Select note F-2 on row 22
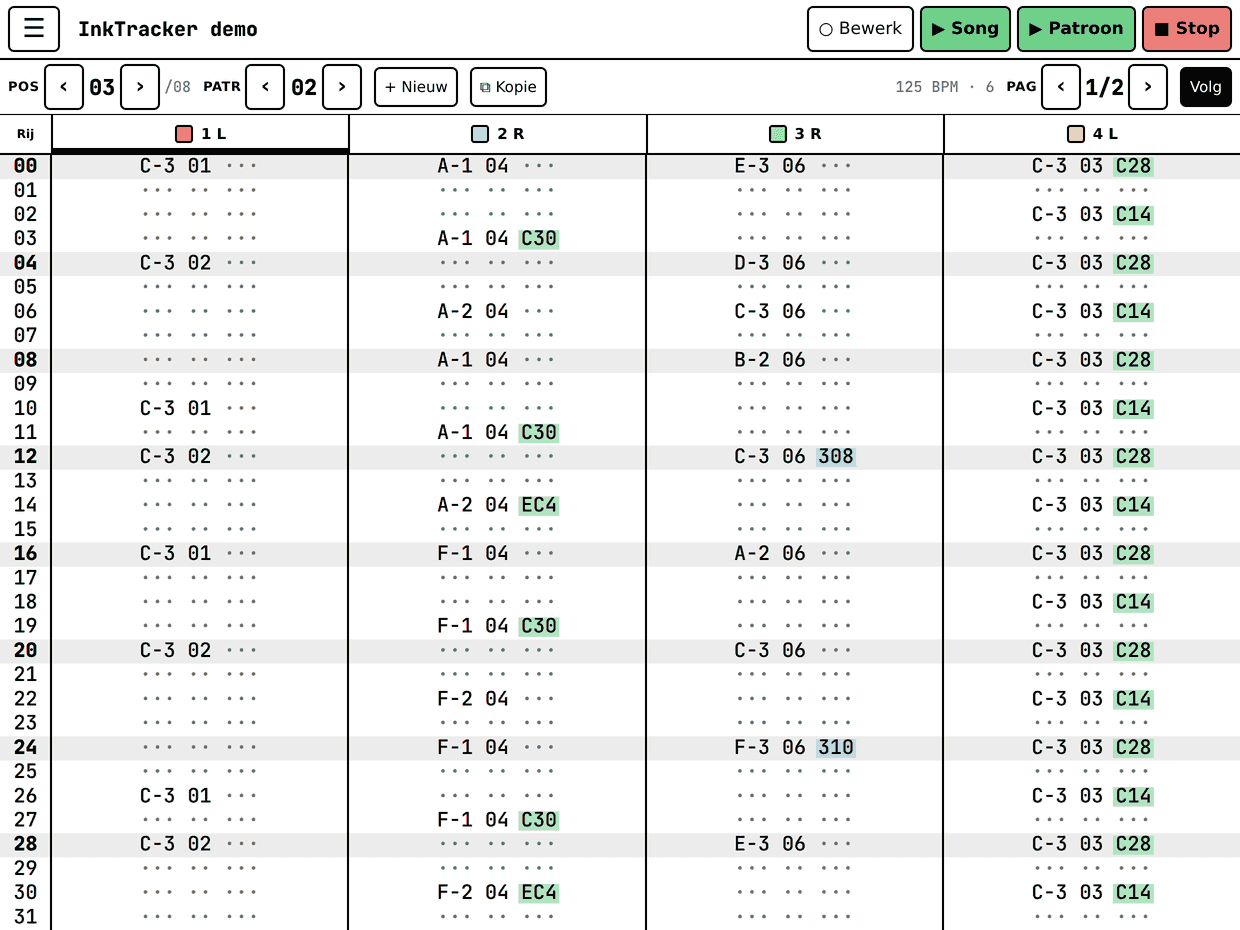 click(x=455, y=699)
